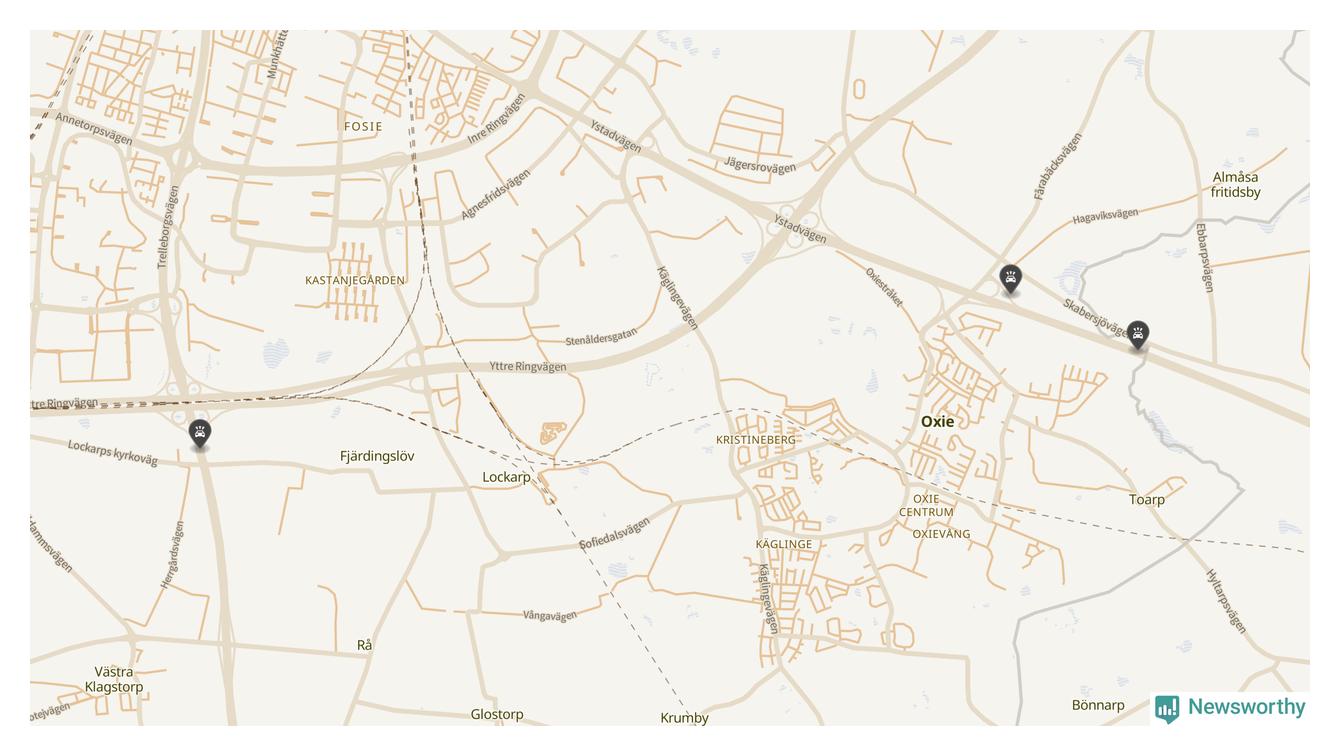Click the Almåsa fritidsby label
The image size is (1340, 756).
point(1236,185)
